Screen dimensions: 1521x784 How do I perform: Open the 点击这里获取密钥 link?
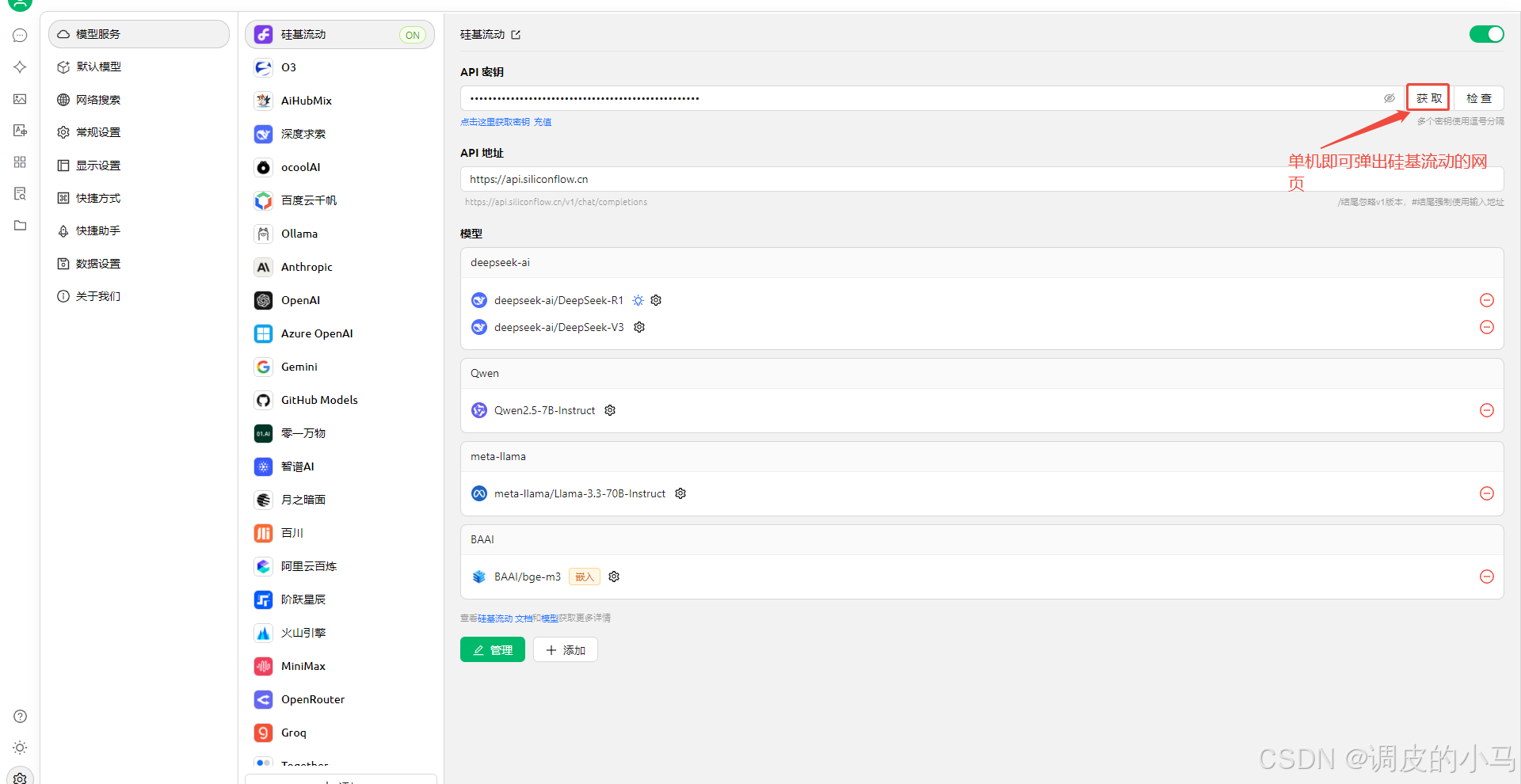tap(495, 122)
